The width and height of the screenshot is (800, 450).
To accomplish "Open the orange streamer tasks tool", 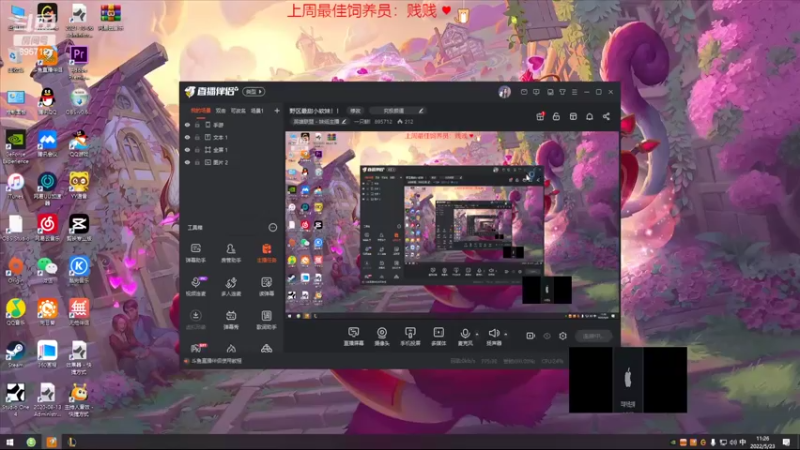I will coord(266,253).
